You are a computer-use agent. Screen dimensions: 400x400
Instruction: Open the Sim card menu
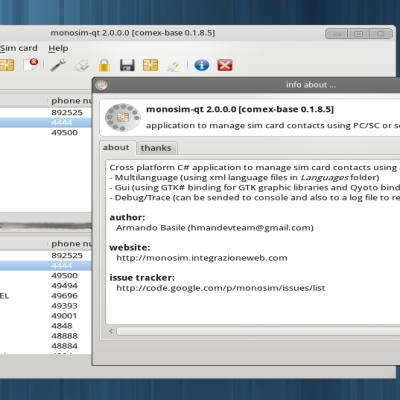(19, 48)
